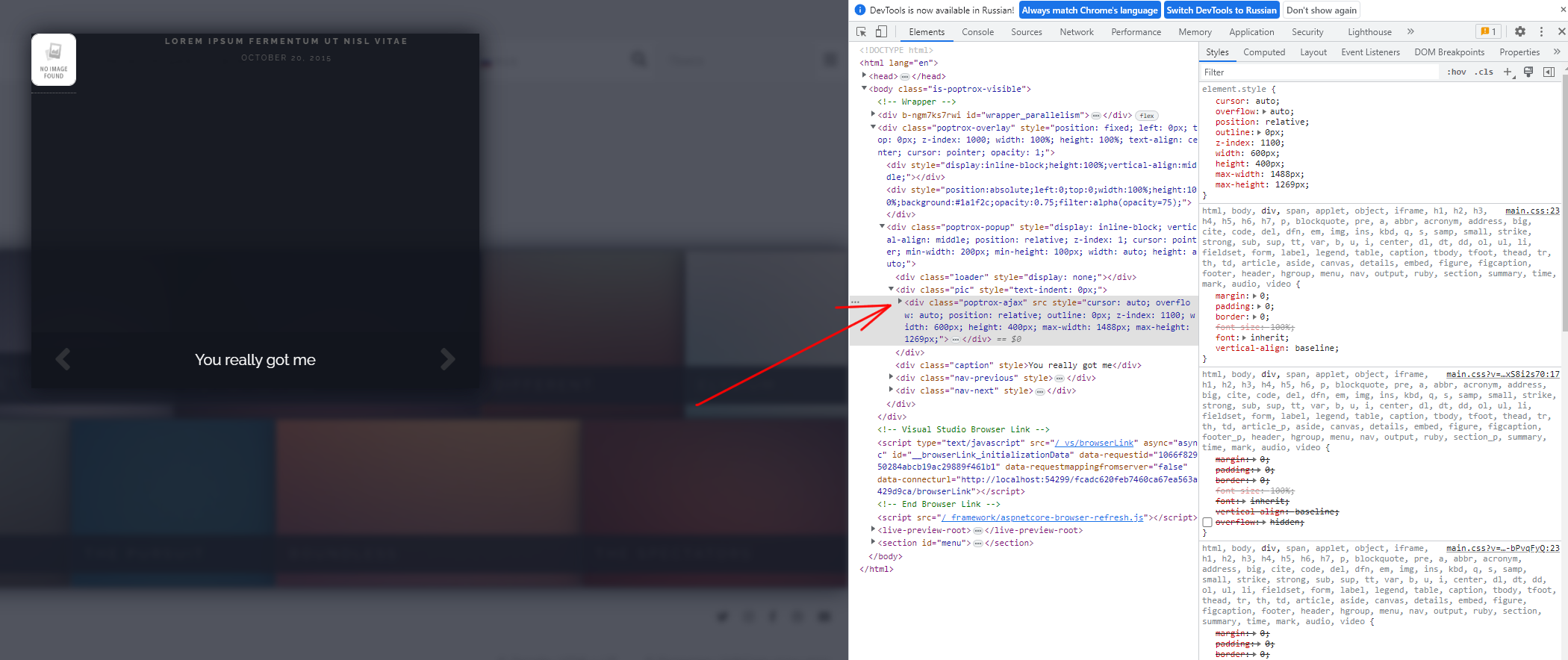Click the next arrow in the popup
1568x660 pixels.
(x=447, y=359)
